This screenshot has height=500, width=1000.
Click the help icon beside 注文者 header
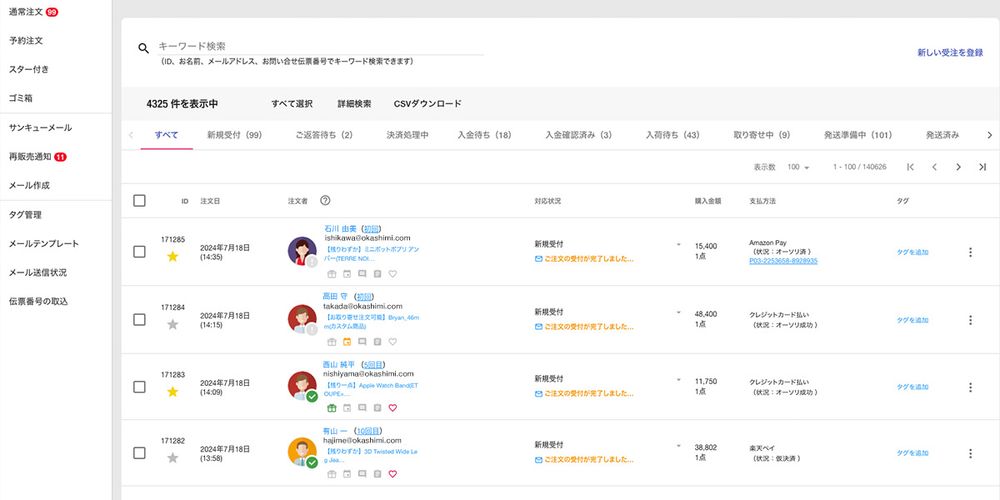click(x=325, y=201)
